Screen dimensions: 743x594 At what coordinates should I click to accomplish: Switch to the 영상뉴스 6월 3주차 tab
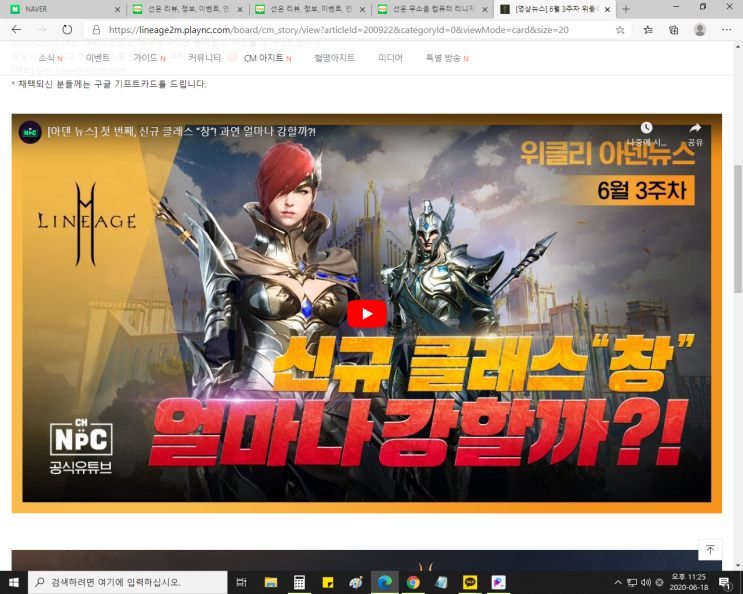pos(554,9)
